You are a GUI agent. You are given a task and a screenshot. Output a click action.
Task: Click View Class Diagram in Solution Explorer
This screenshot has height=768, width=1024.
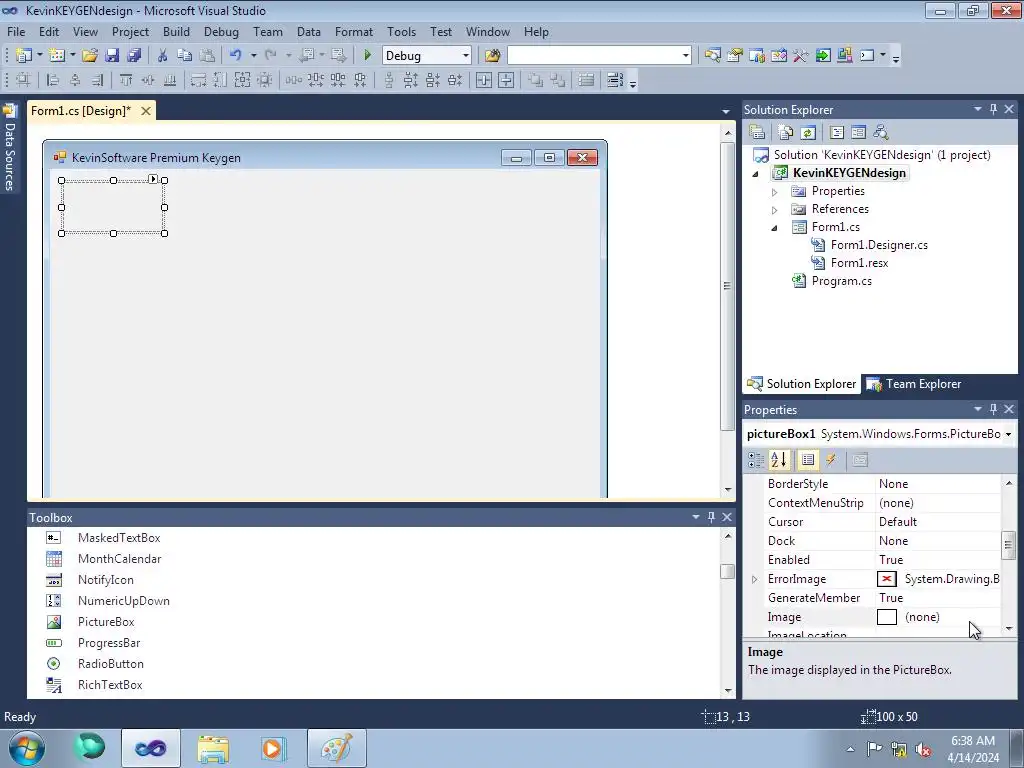pos(881,133)
